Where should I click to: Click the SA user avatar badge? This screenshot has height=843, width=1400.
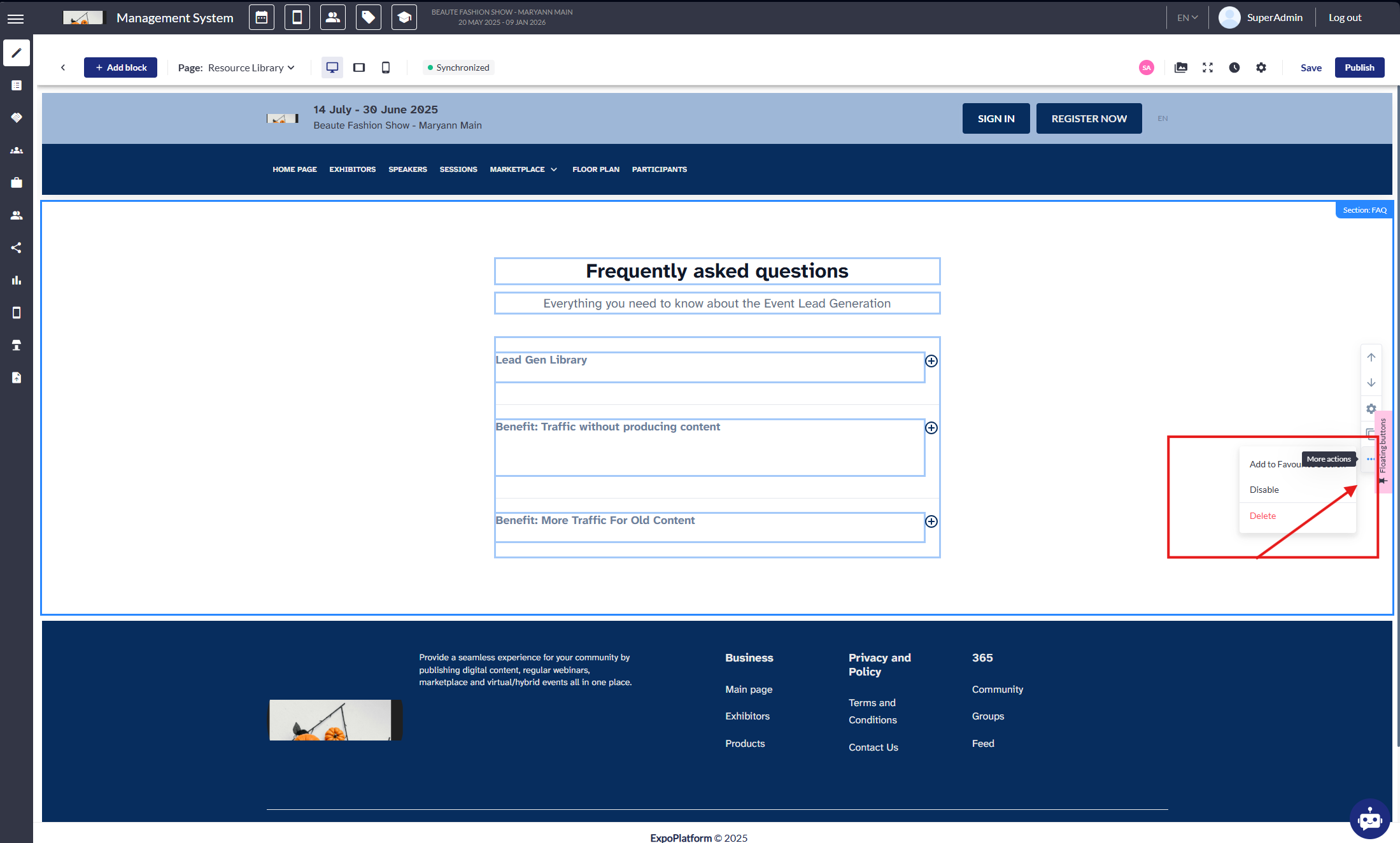(x=1147, y=67)
